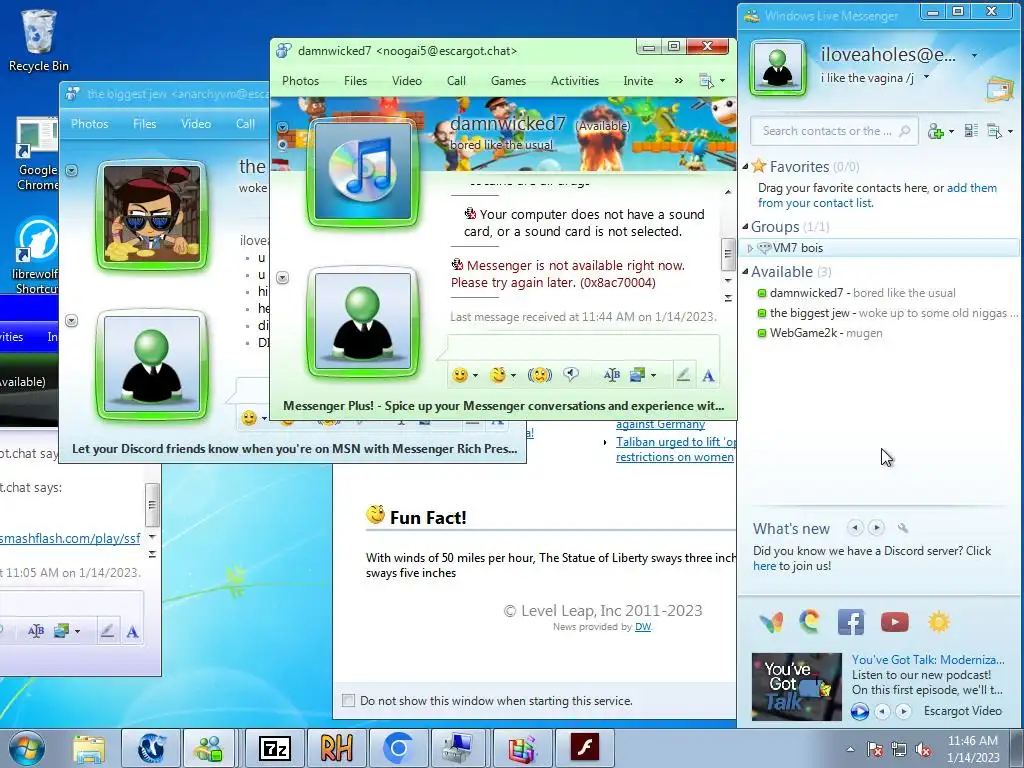Open the Video menu in damnwicked7 chat
The image size is (1024, 768).
tap(407, 81)
